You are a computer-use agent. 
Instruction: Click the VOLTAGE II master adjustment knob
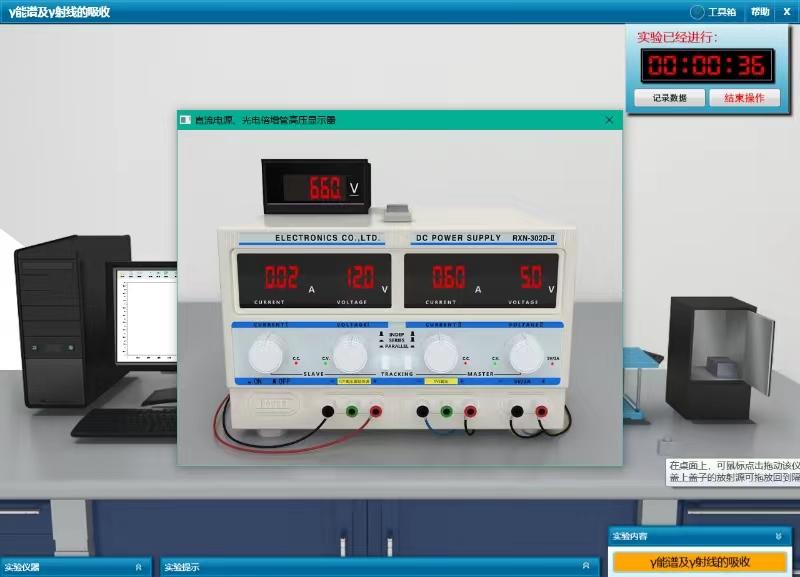pyautogui.click(x=525, y=353)
